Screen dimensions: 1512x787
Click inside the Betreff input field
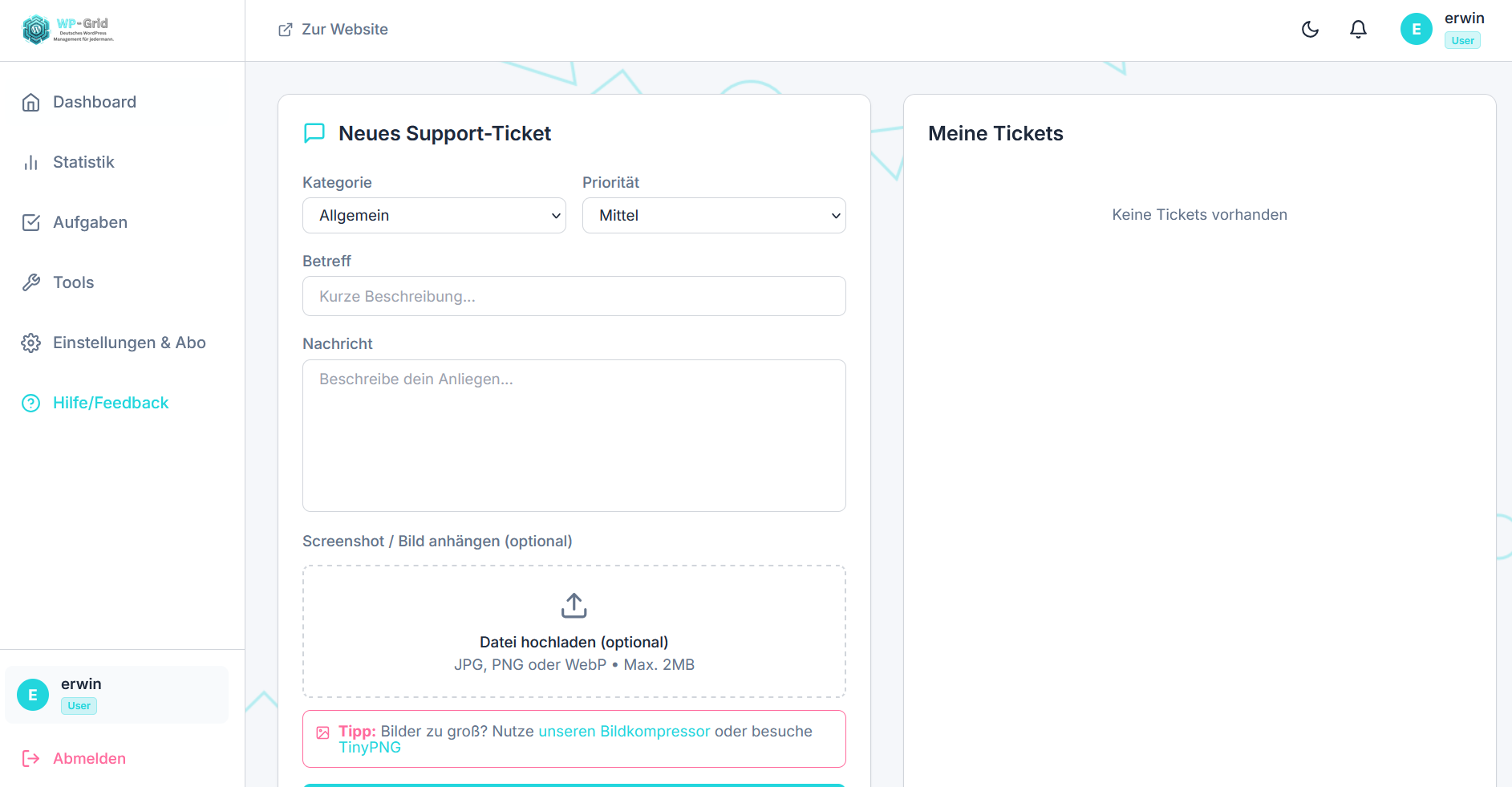tap(574, 296)
